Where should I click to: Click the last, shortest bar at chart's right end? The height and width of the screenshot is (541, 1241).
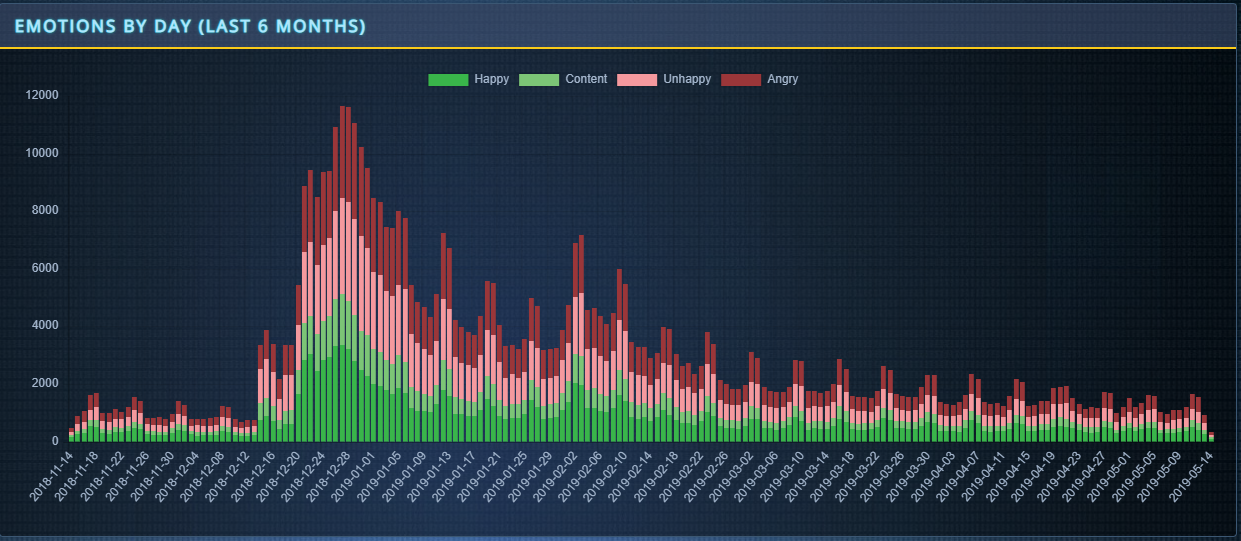1211,437
